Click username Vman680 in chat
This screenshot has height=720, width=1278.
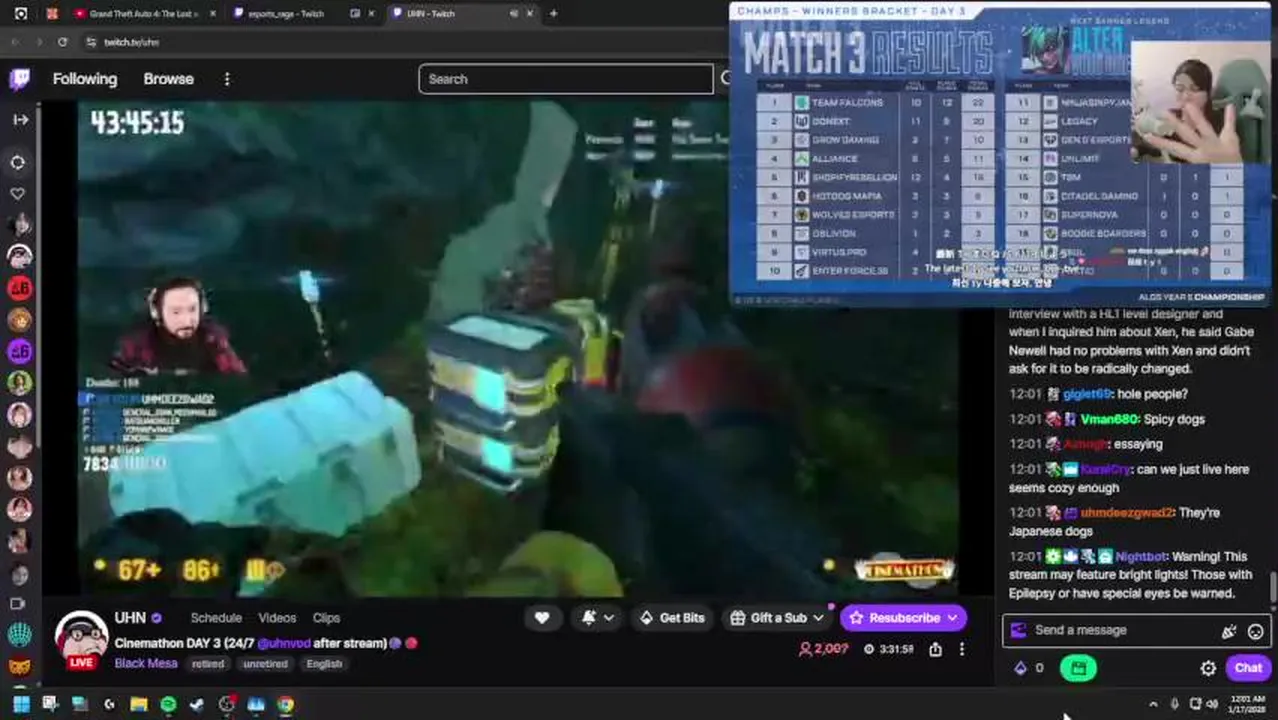tap(1110, 419)
